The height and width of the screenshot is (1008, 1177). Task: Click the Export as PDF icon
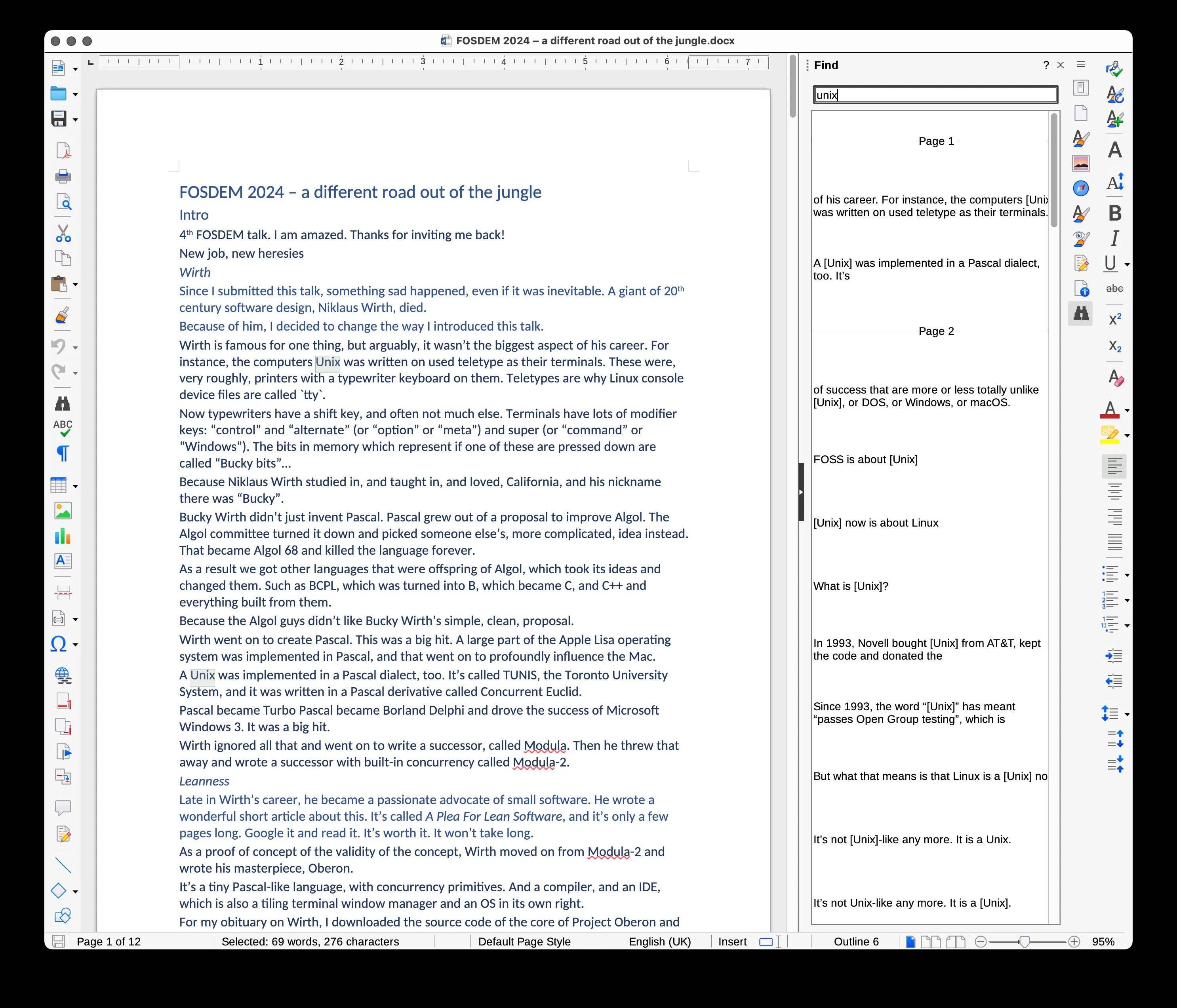[x=63, y=151]
